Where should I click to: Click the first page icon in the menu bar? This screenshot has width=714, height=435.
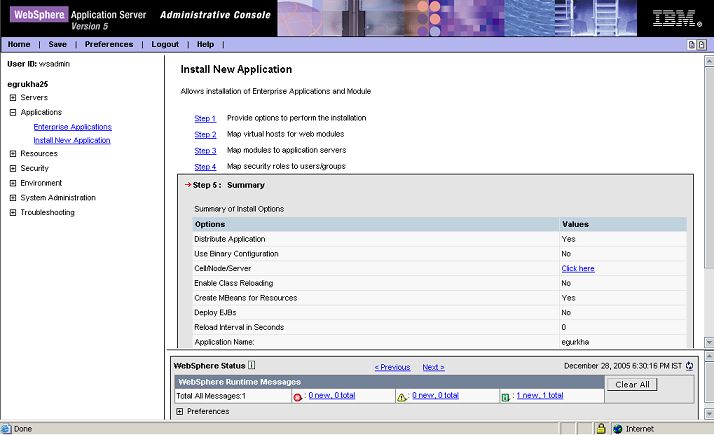[x=691, y=45]
